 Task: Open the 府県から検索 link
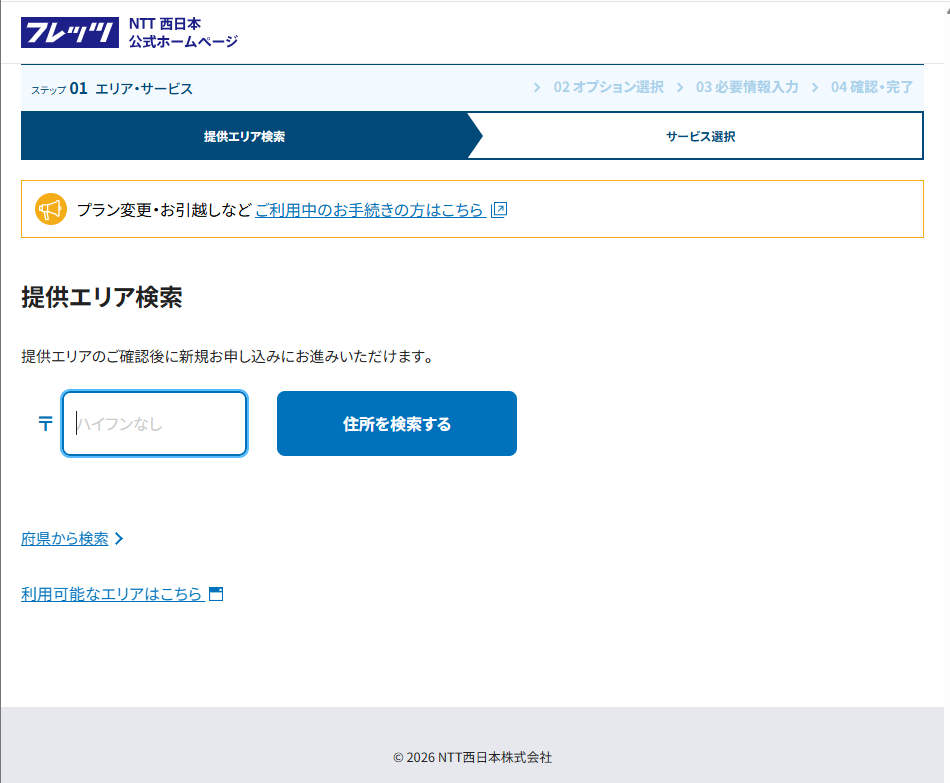65,539
